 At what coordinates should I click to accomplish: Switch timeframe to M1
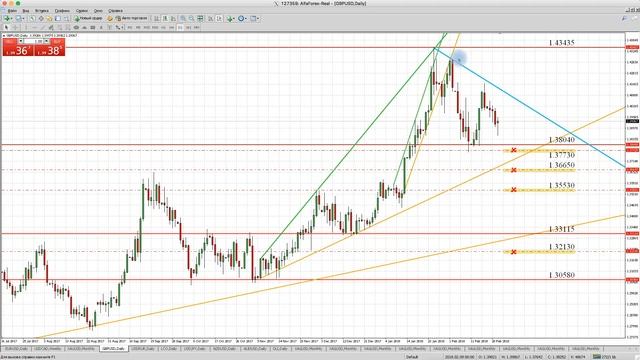tap(129, 27)
